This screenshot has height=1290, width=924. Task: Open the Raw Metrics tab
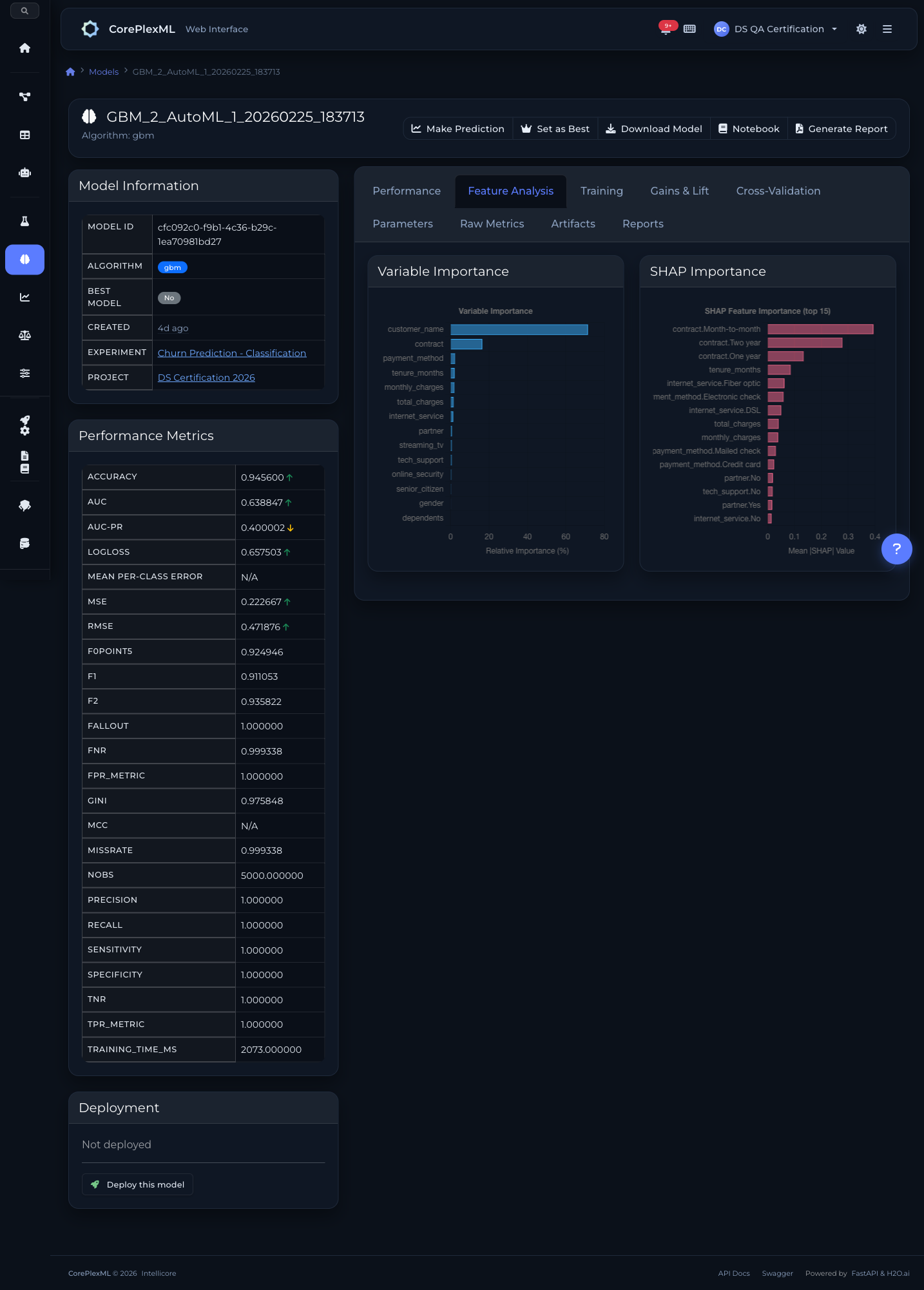[492, 224]
